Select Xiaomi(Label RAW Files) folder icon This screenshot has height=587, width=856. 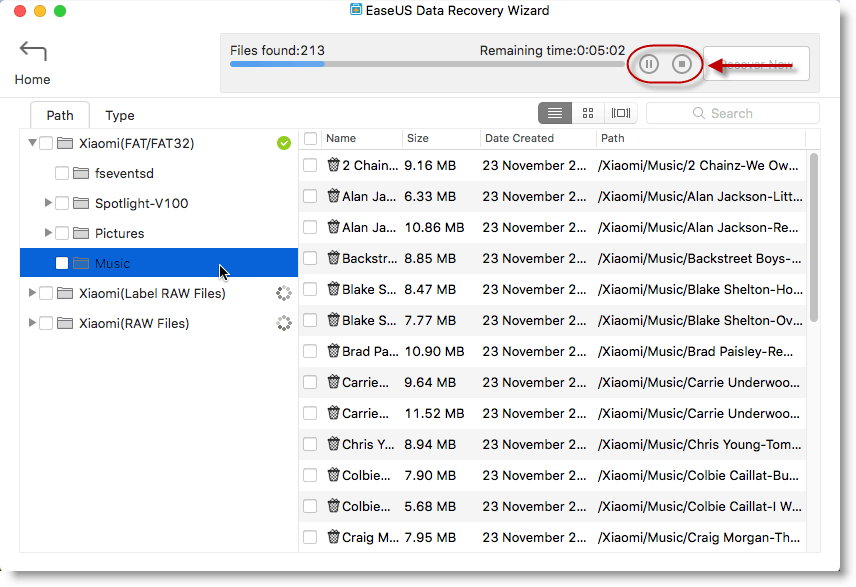pyautogui.click(x=65, y=293)
